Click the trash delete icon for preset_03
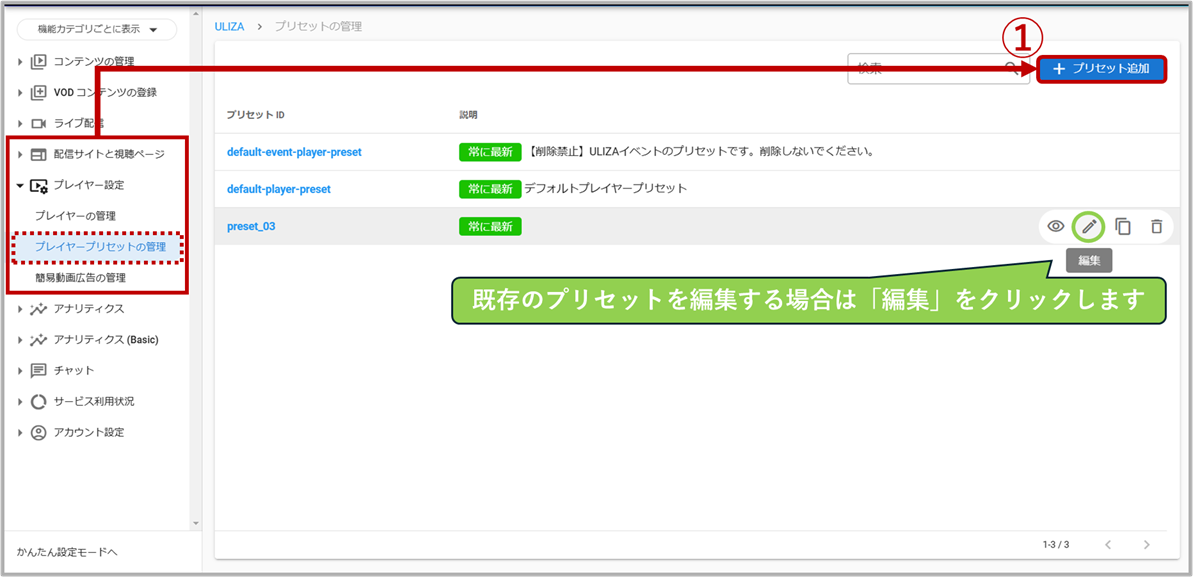This screenshot has height=577, width=1193. pos(1156,227)
